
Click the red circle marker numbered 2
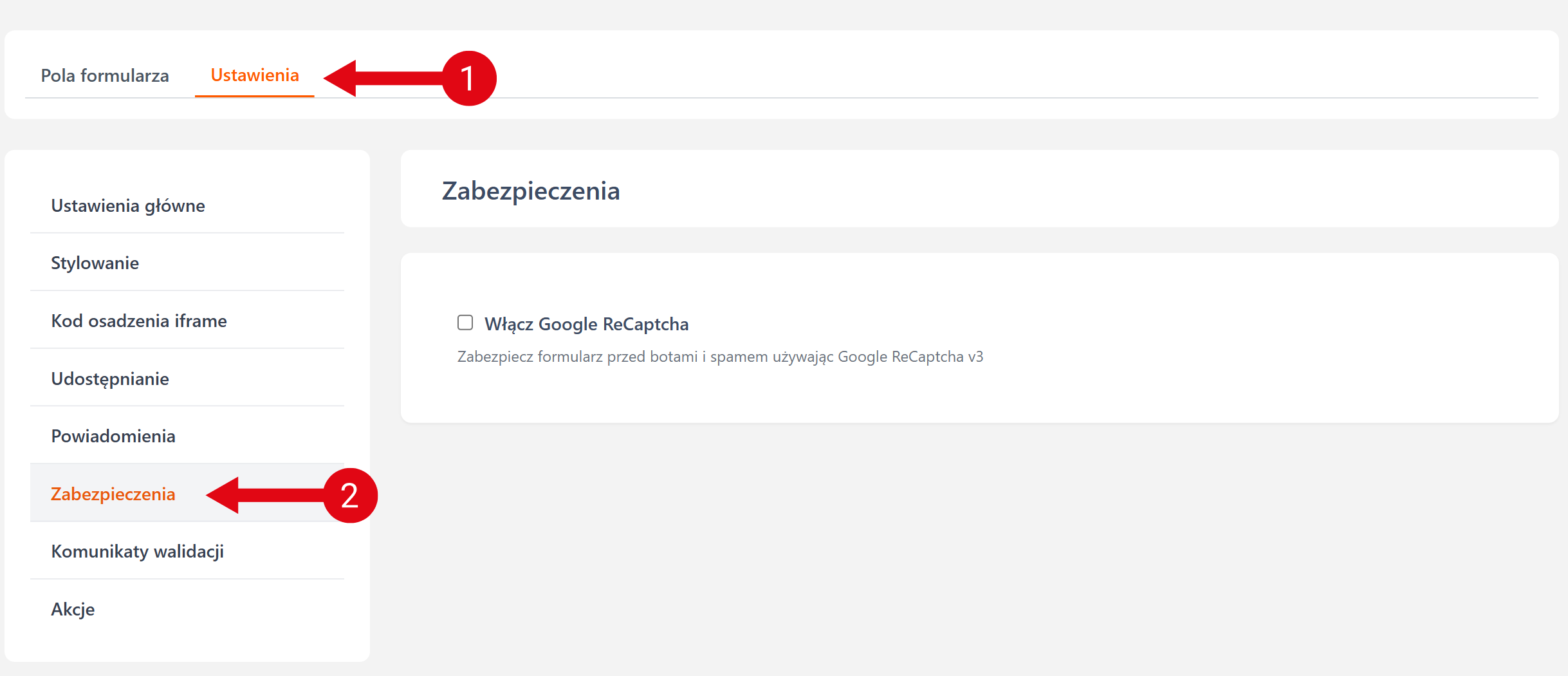coord(349,496)
